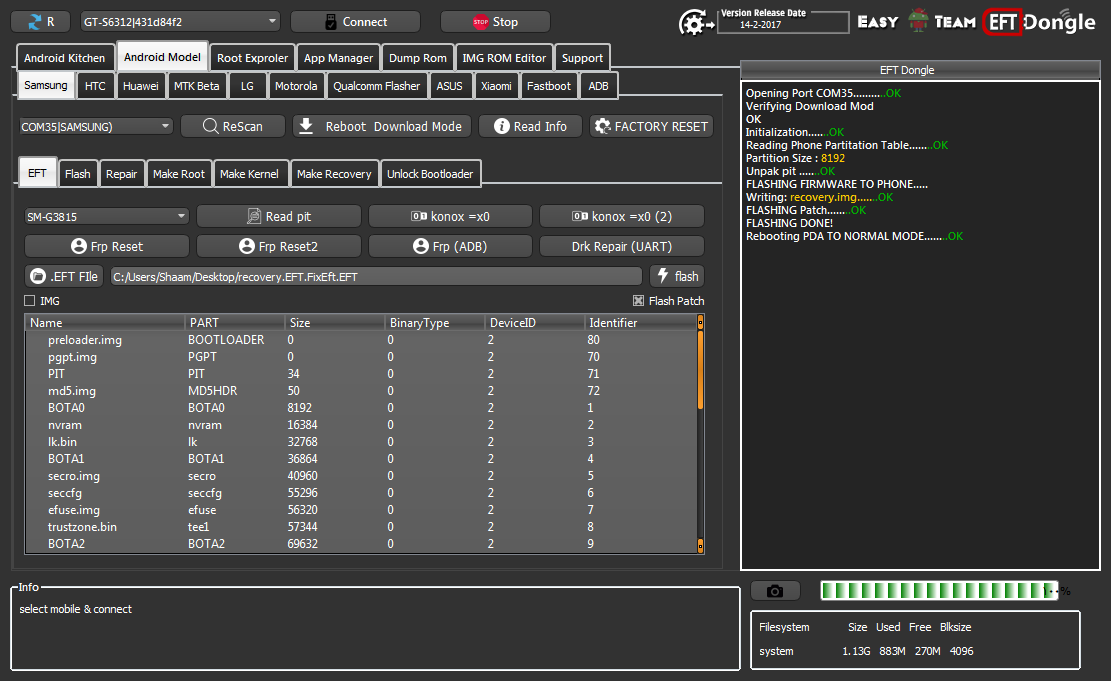
Task: Click the refresh R button icon
Action: click(40, 22)
